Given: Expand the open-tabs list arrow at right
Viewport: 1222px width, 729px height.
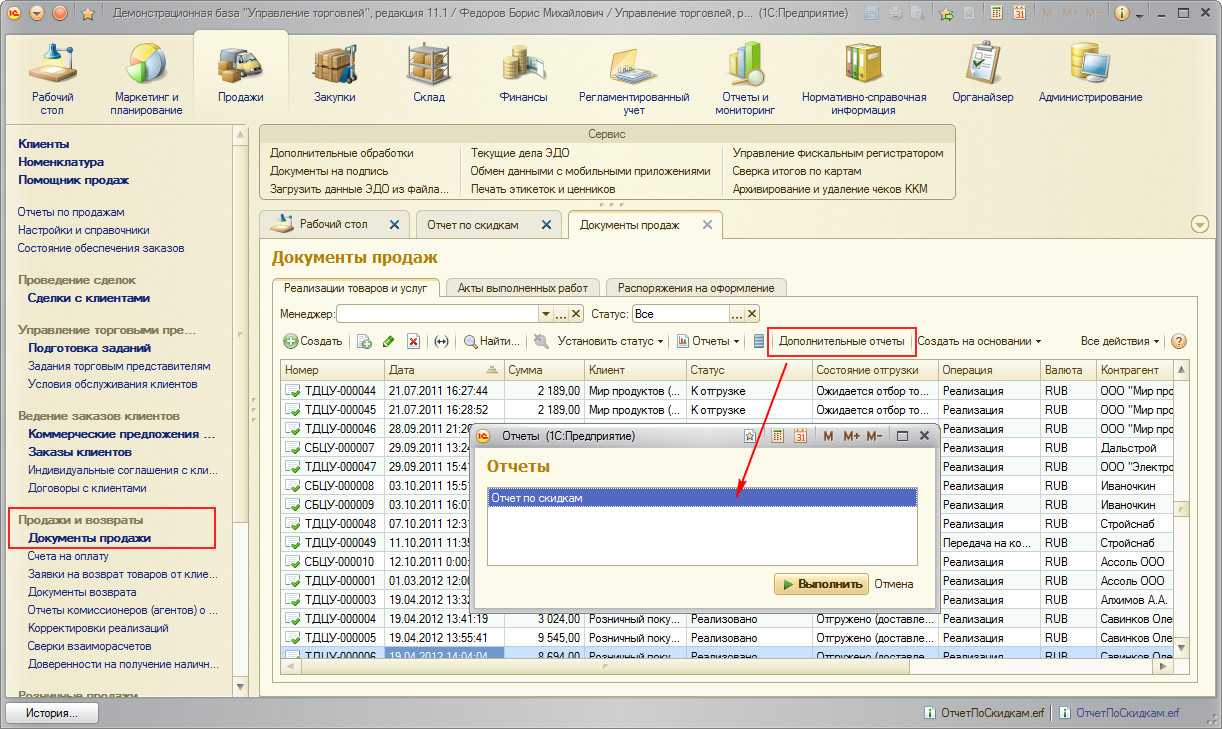Looking at the screenshot, I should [1200, 225].
